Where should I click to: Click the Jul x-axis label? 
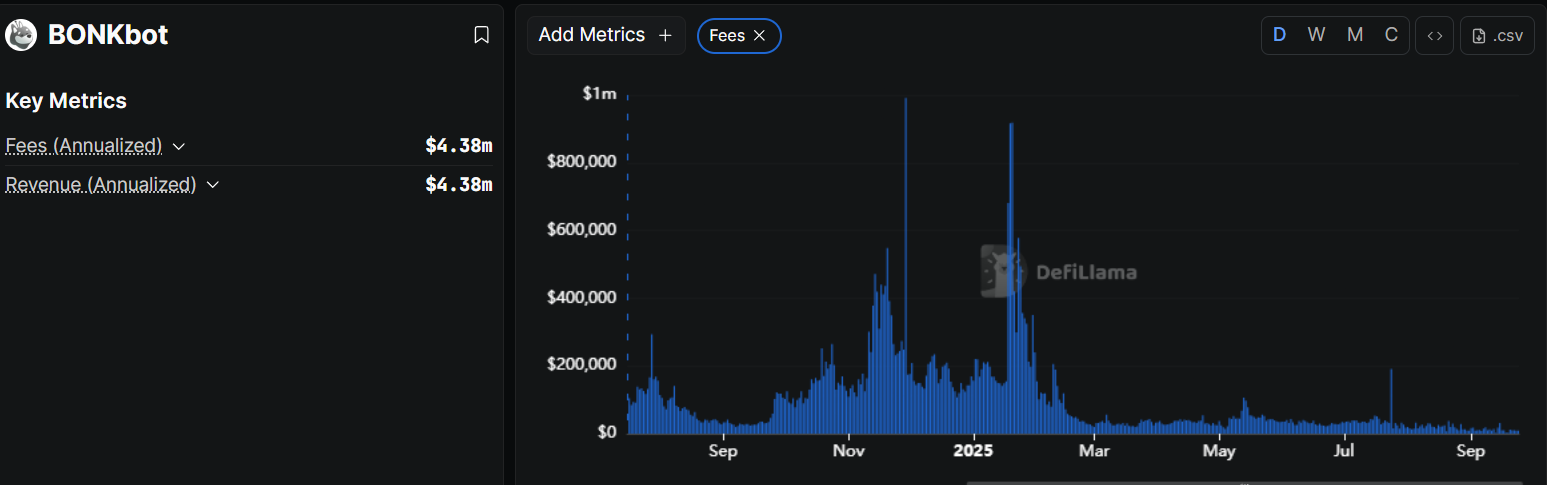click(x=1345, y=452)
